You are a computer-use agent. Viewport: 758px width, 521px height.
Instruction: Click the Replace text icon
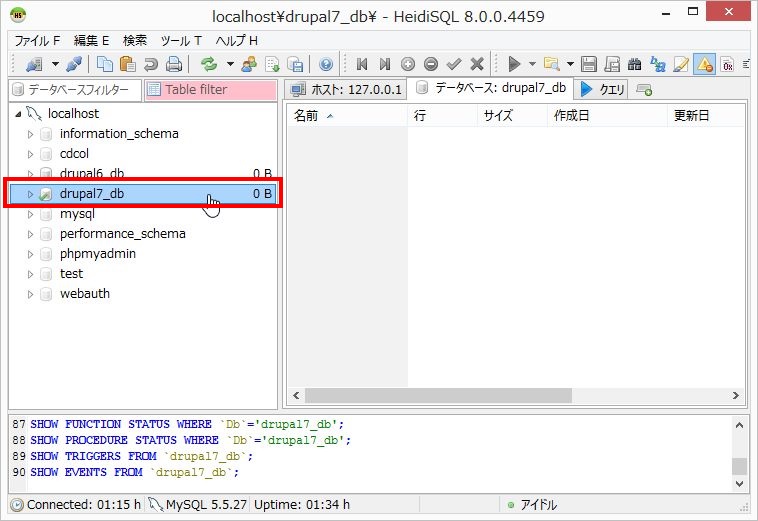658,64
